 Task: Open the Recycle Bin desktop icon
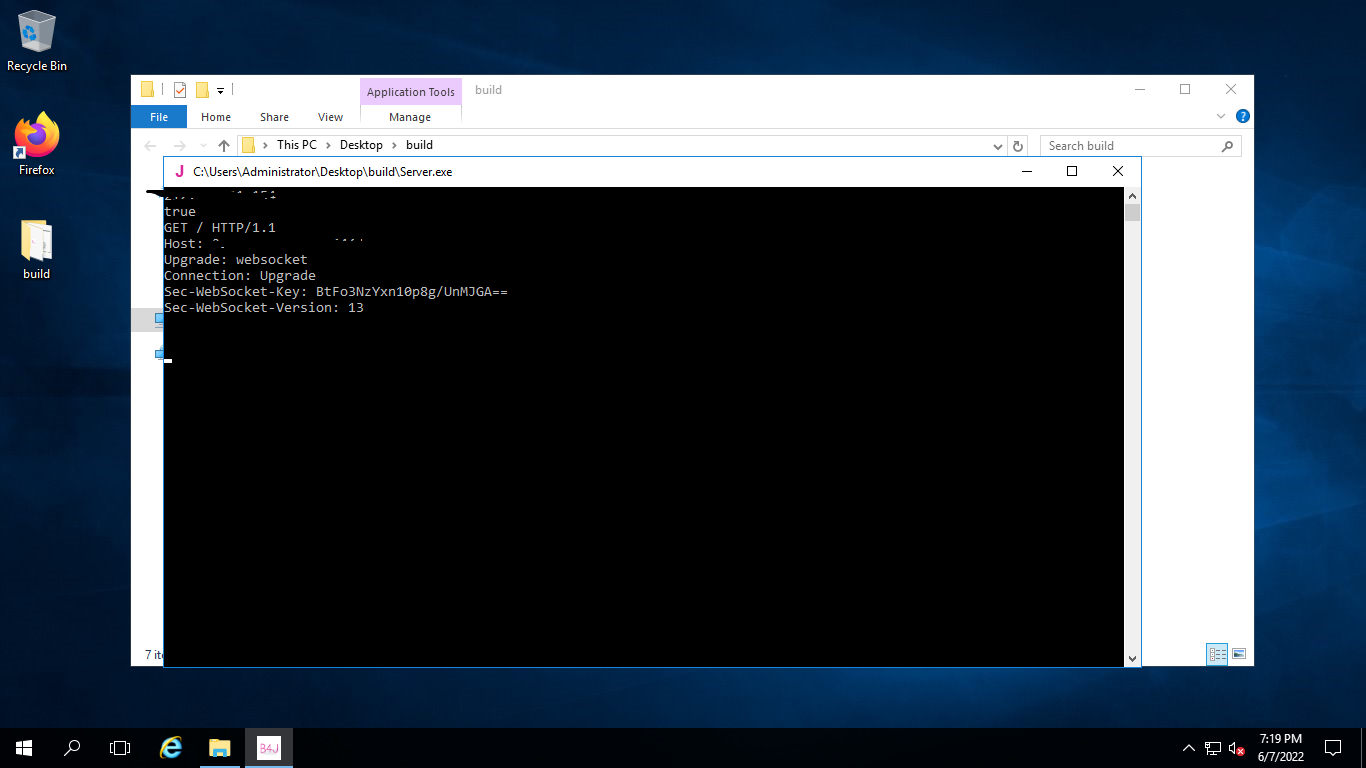37,40
